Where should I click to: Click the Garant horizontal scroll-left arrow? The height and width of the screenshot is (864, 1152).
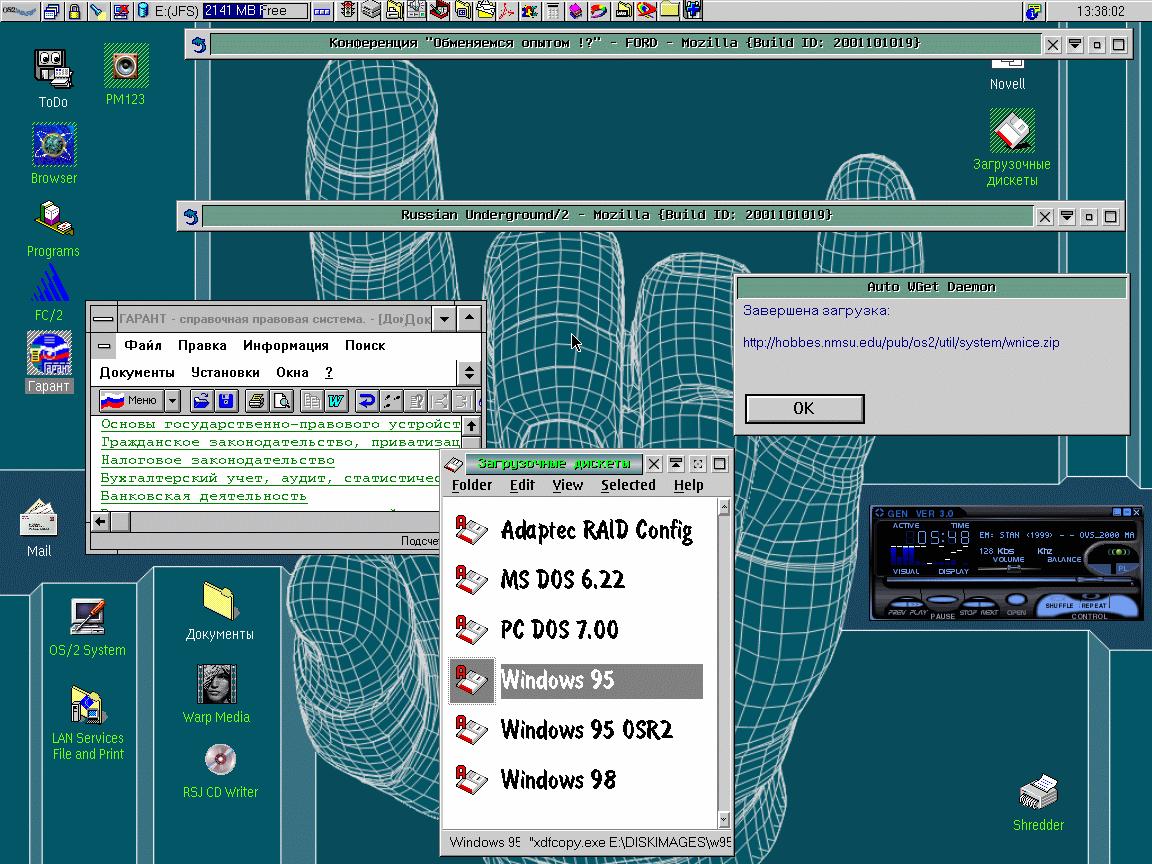pyautogui.click(x=101, y=522)
